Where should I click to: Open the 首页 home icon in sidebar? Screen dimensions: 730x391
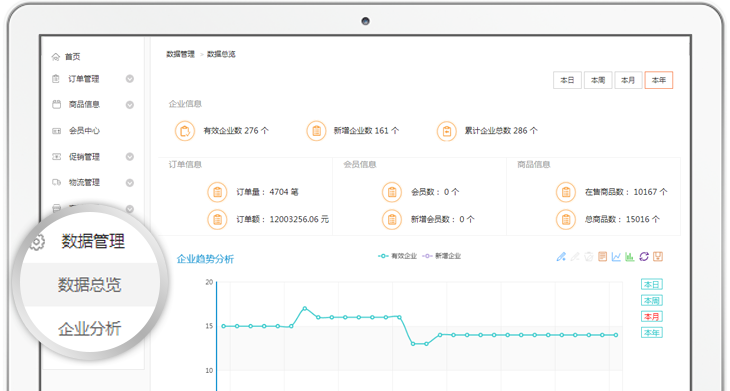point(56,57)
